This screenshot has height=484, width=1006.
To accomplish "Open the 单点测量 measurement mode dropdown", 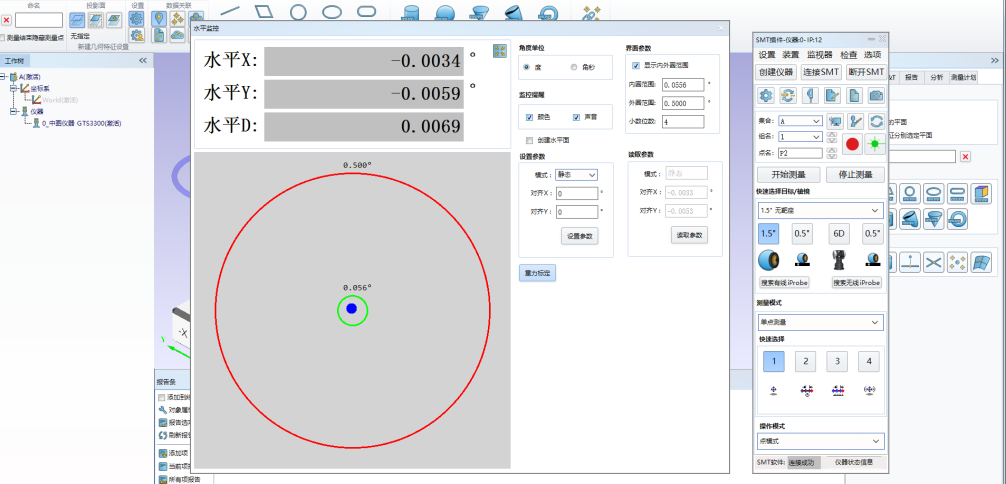I will point(820,322).
